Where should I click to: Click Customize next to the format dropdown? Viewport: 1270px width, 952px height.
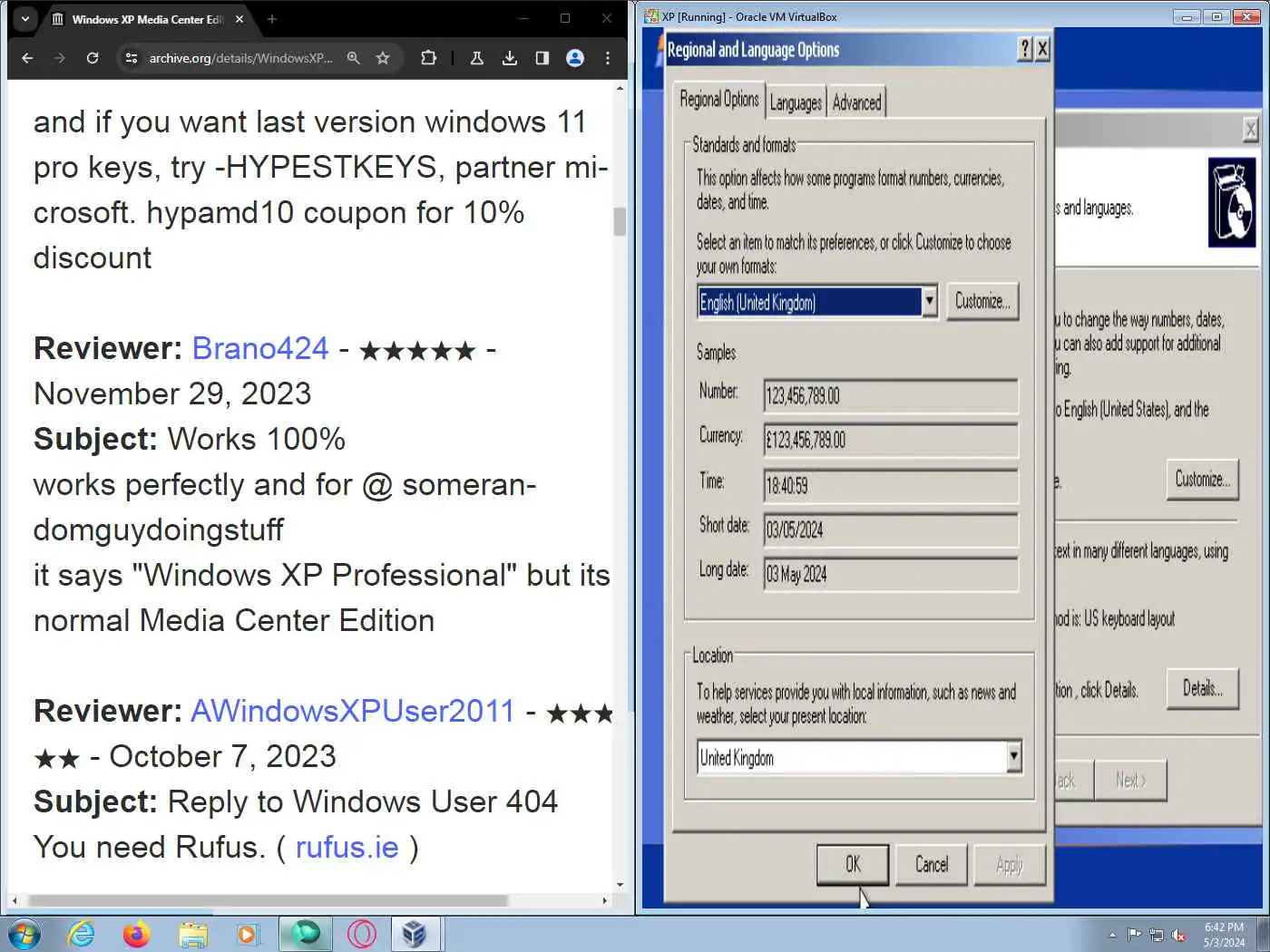click(983, 301)
